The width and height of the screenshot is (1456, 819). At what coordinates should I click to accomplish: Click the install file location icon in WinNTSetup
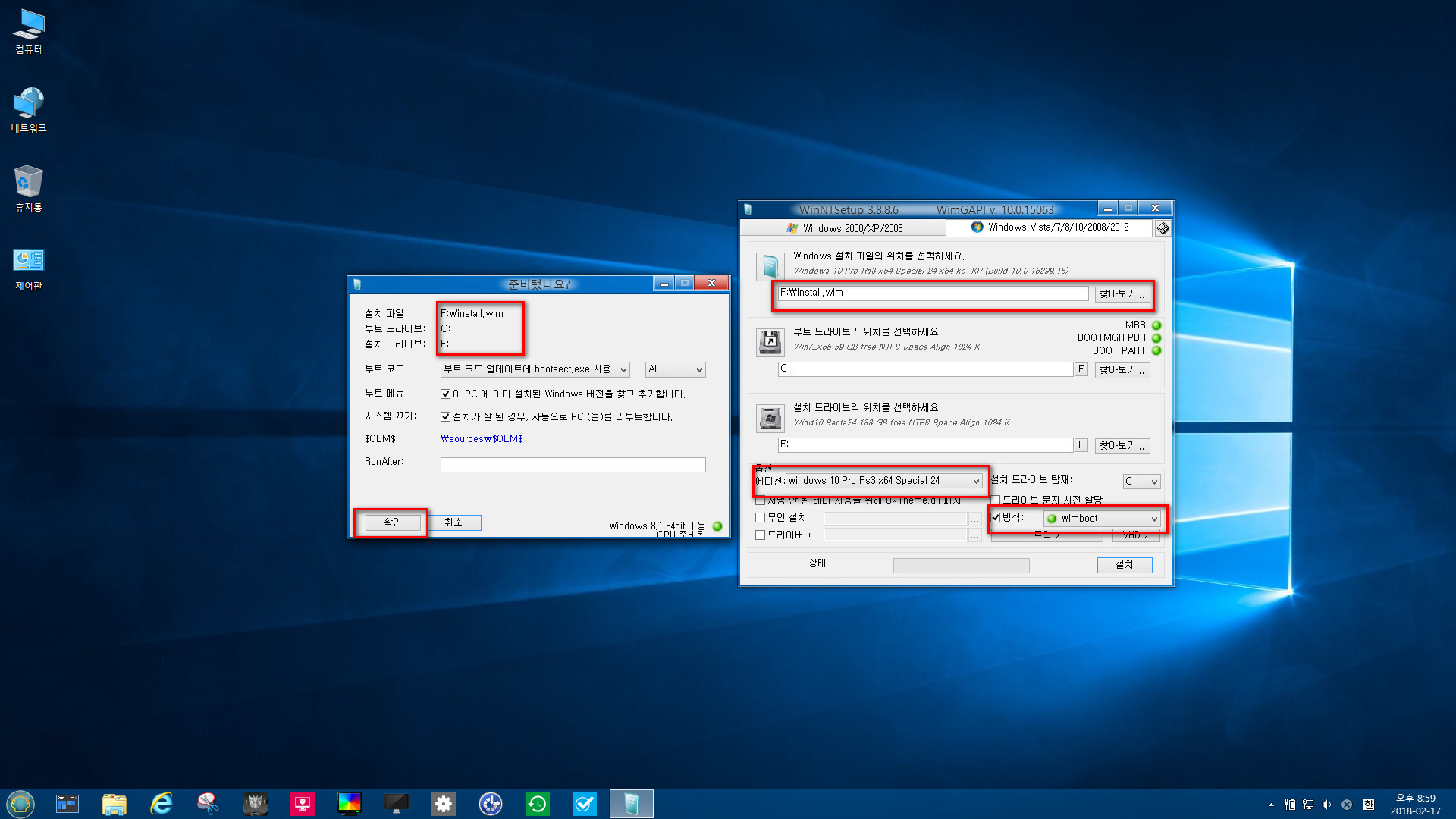coord(770,267)
